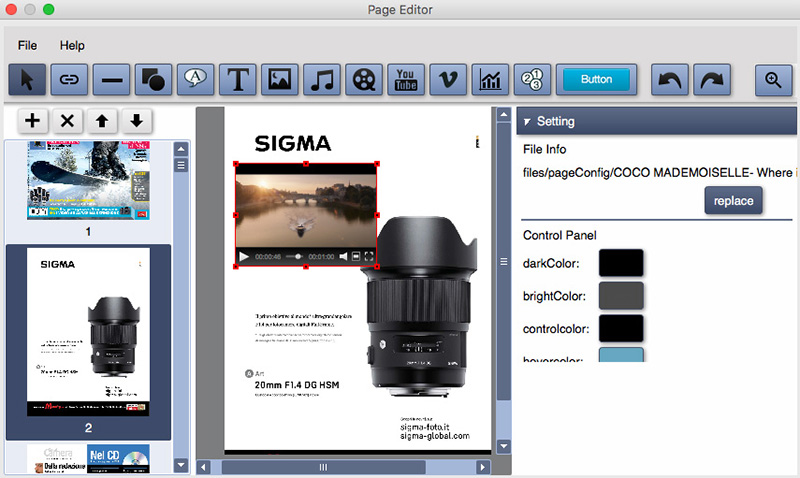
Task: Click the replace button
Action: point(733,200)
